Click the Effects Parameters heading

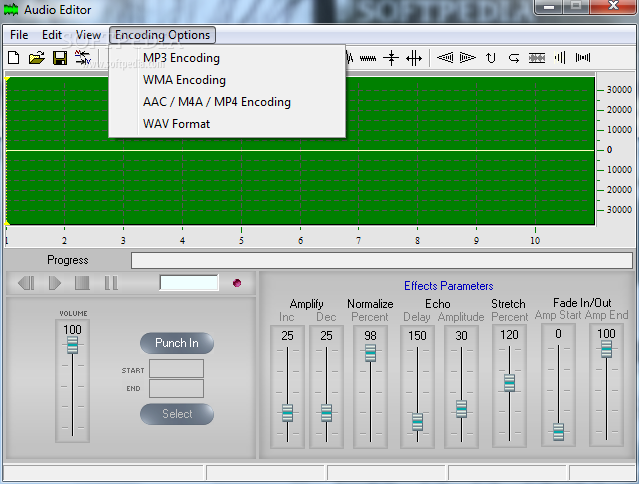pos(448,286)
